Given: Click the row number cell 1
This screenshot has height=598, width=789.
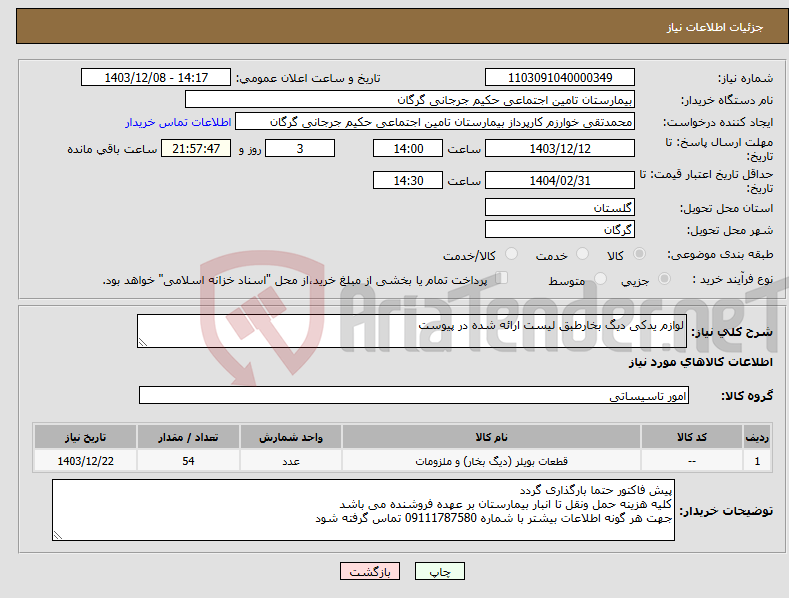Looking at the screenshot, I should tap(757, 461).
